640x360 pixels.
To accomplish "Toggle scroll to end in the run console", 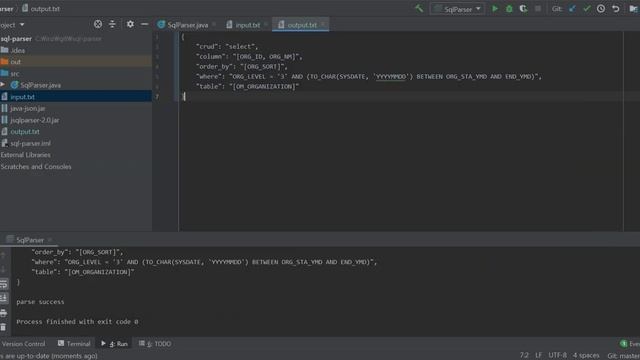I will pyautogui.click(x=4, y=298).
